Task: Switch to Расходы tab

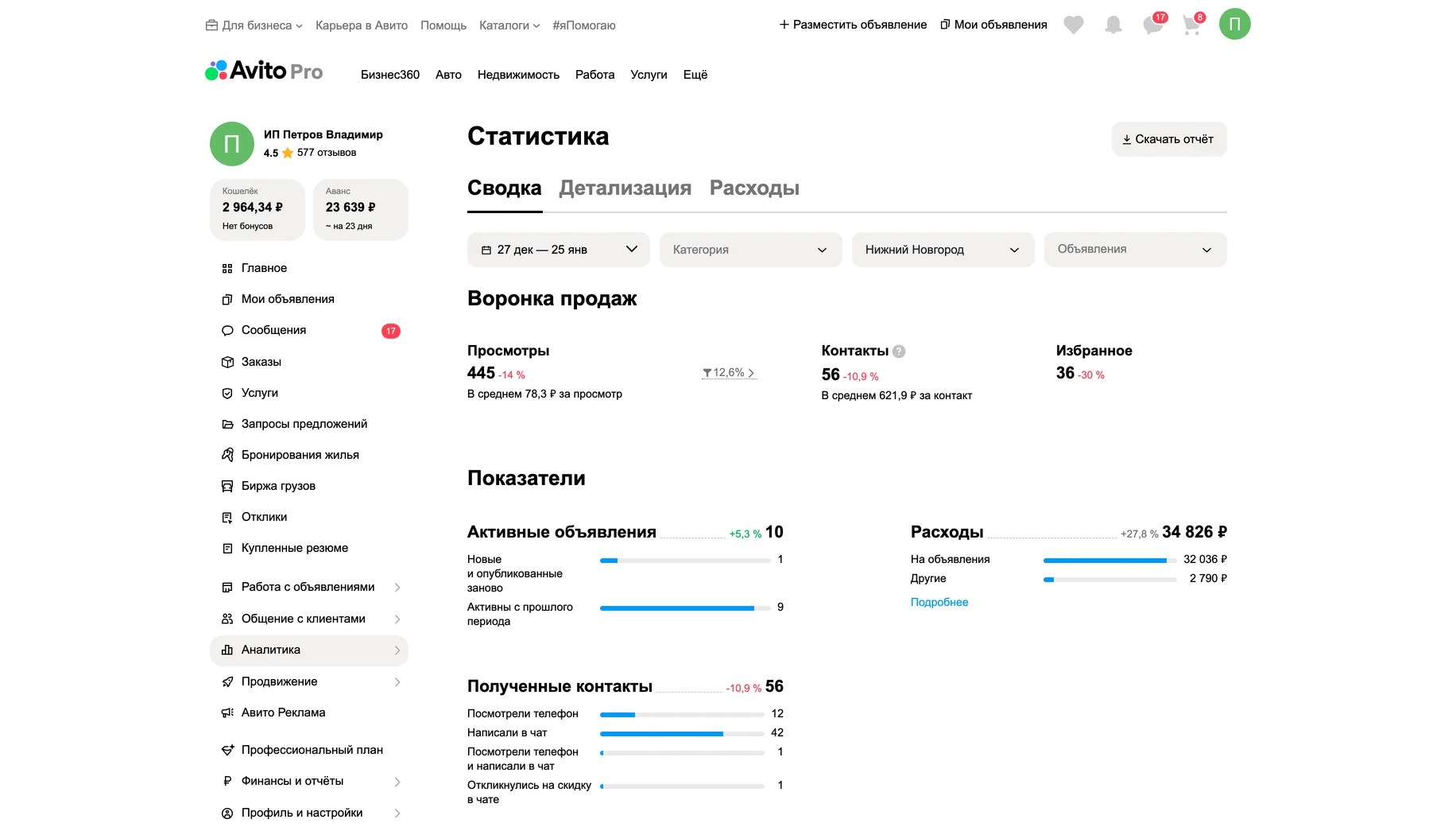Action: tap(754, 188)
